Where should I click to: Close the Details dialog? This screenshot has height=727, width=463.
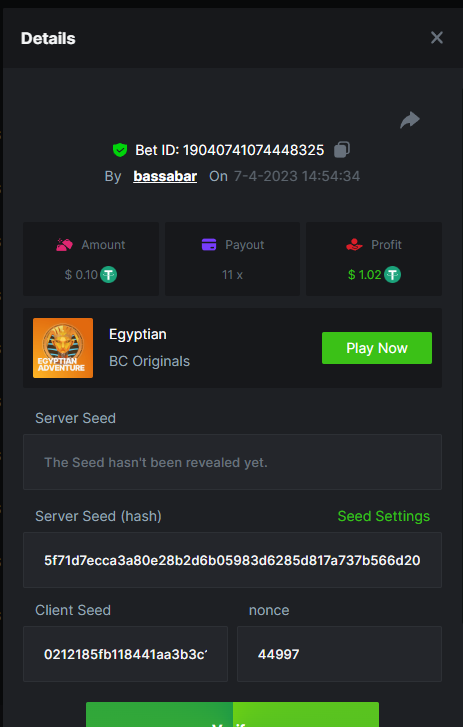coord(437,38)
